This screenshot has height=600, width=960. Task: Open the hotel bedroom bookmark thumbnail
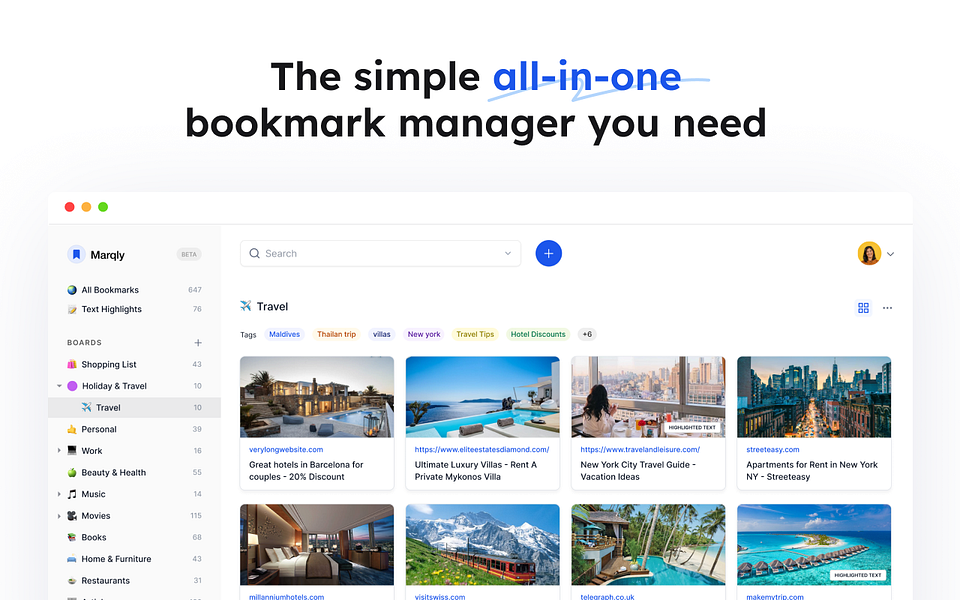point(317,544)
